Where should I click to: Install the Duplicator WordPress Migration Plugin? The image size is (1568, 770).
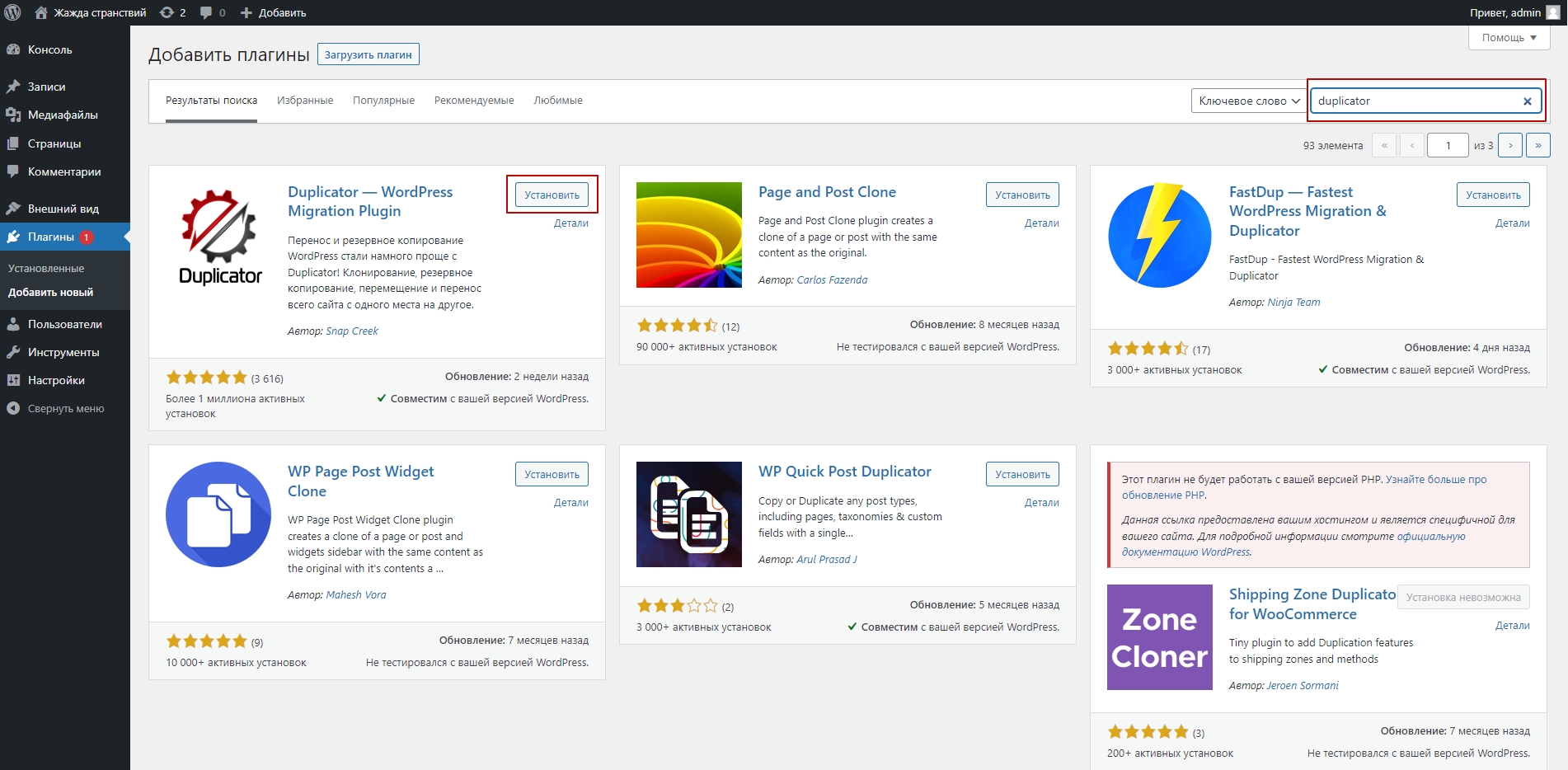coord(552,195)
